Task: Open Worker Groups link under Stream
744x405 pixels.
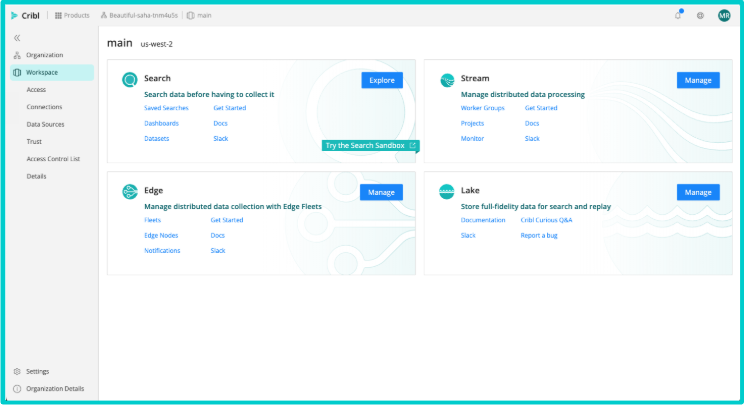Action: (482, 107)
